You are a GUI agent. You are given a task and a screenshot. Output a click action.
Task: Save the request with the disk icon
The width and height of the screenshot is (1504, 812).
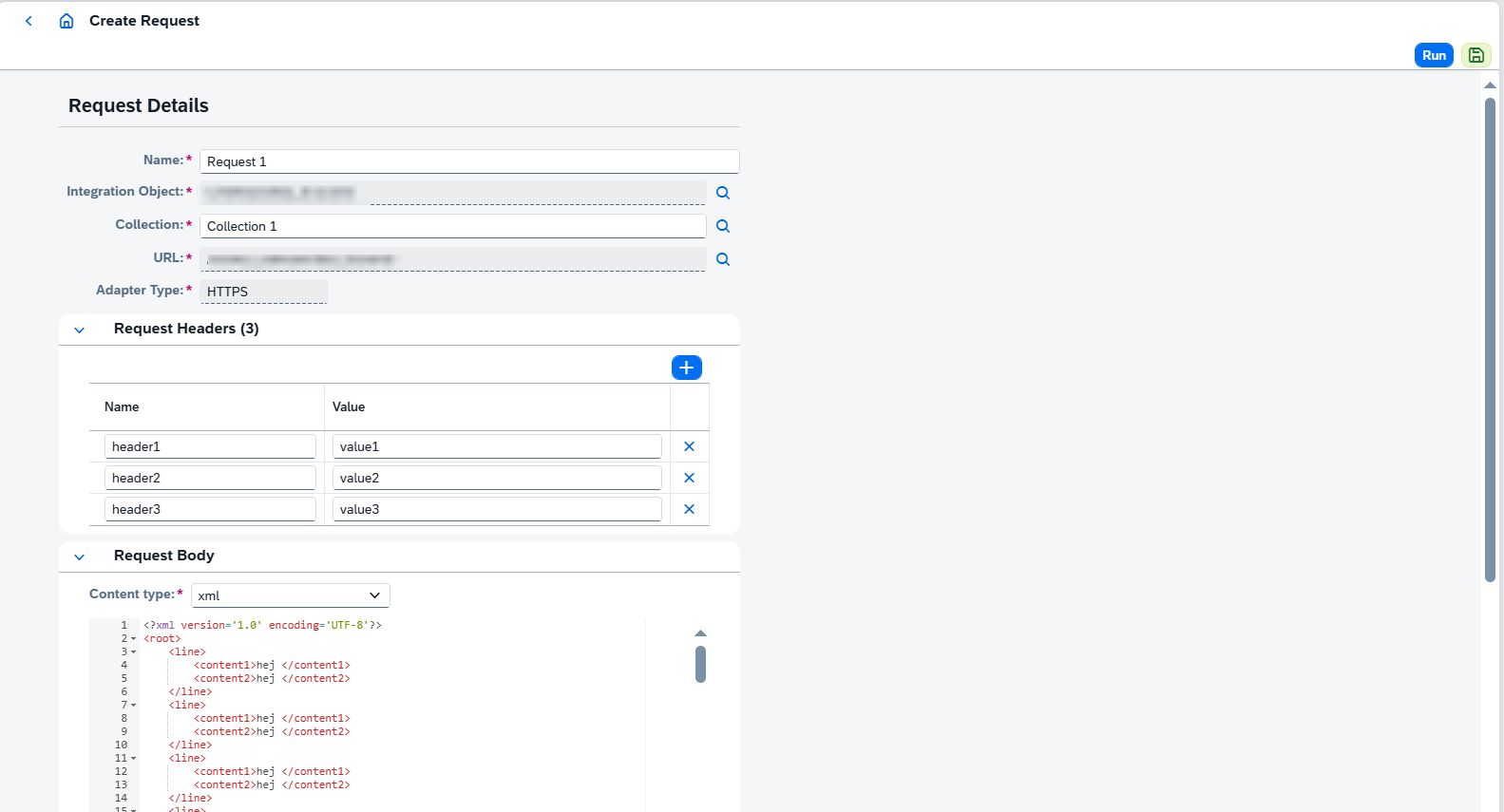click(1475, 55)
